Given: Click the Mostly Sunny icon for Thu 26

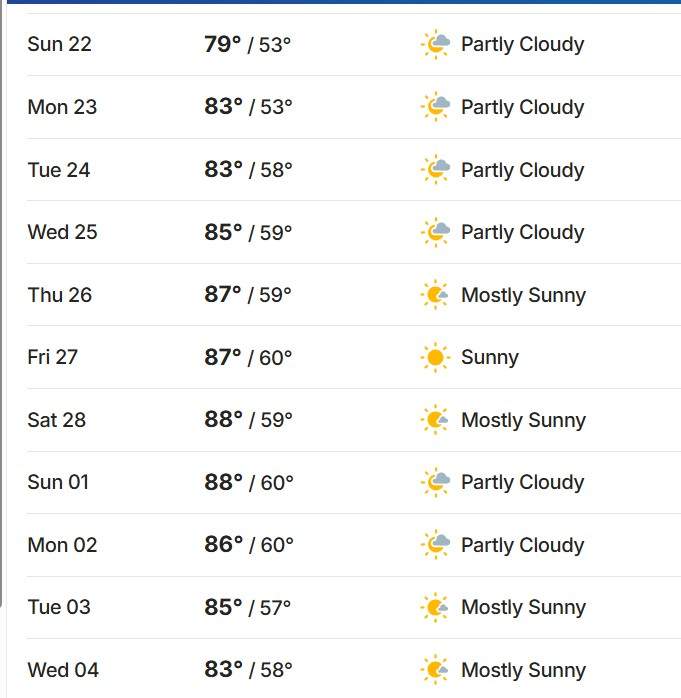Looking at the screenshot, I should [x=435, y=295].
